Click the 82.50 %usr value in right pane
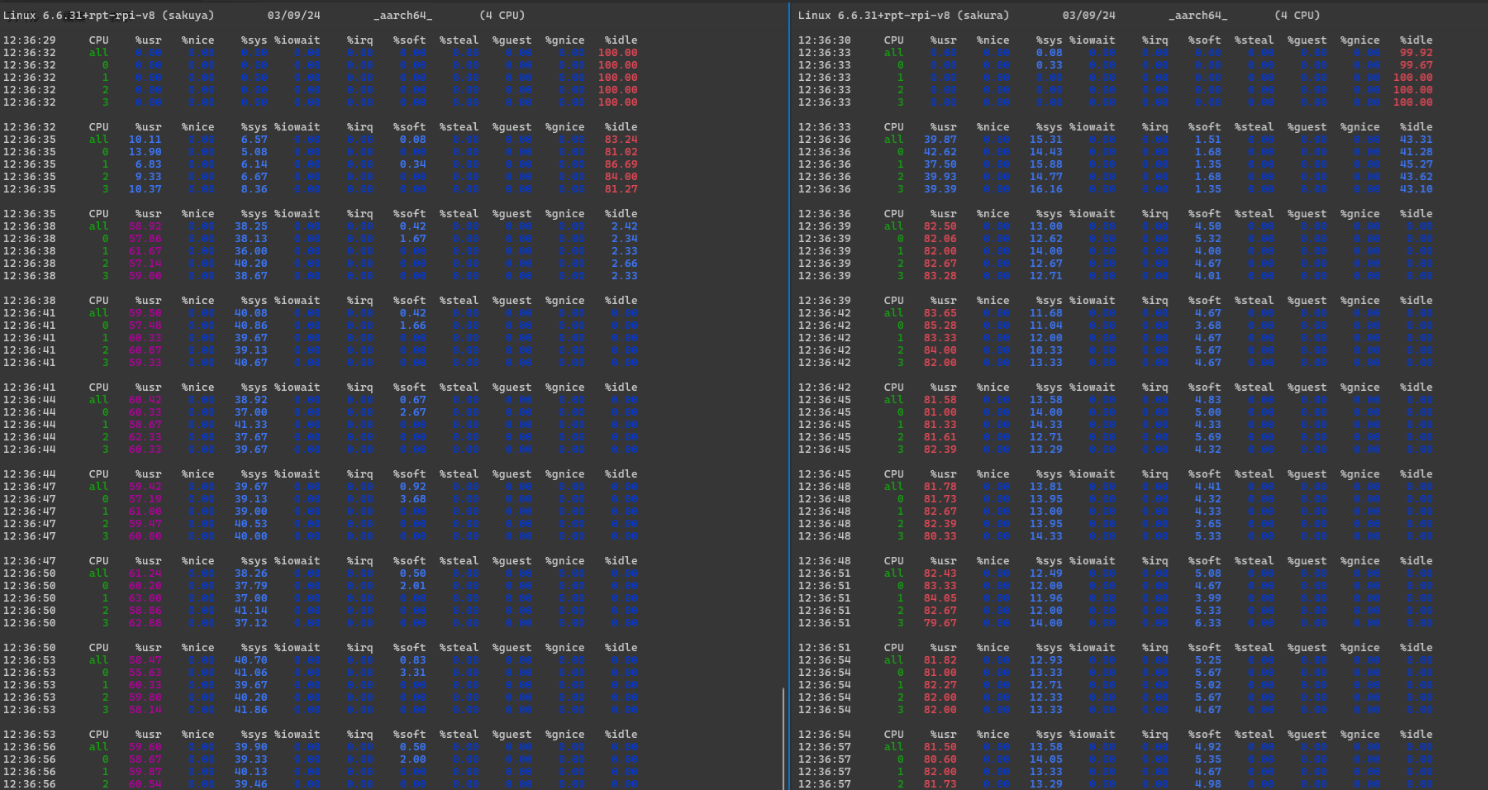 point(940,226)
